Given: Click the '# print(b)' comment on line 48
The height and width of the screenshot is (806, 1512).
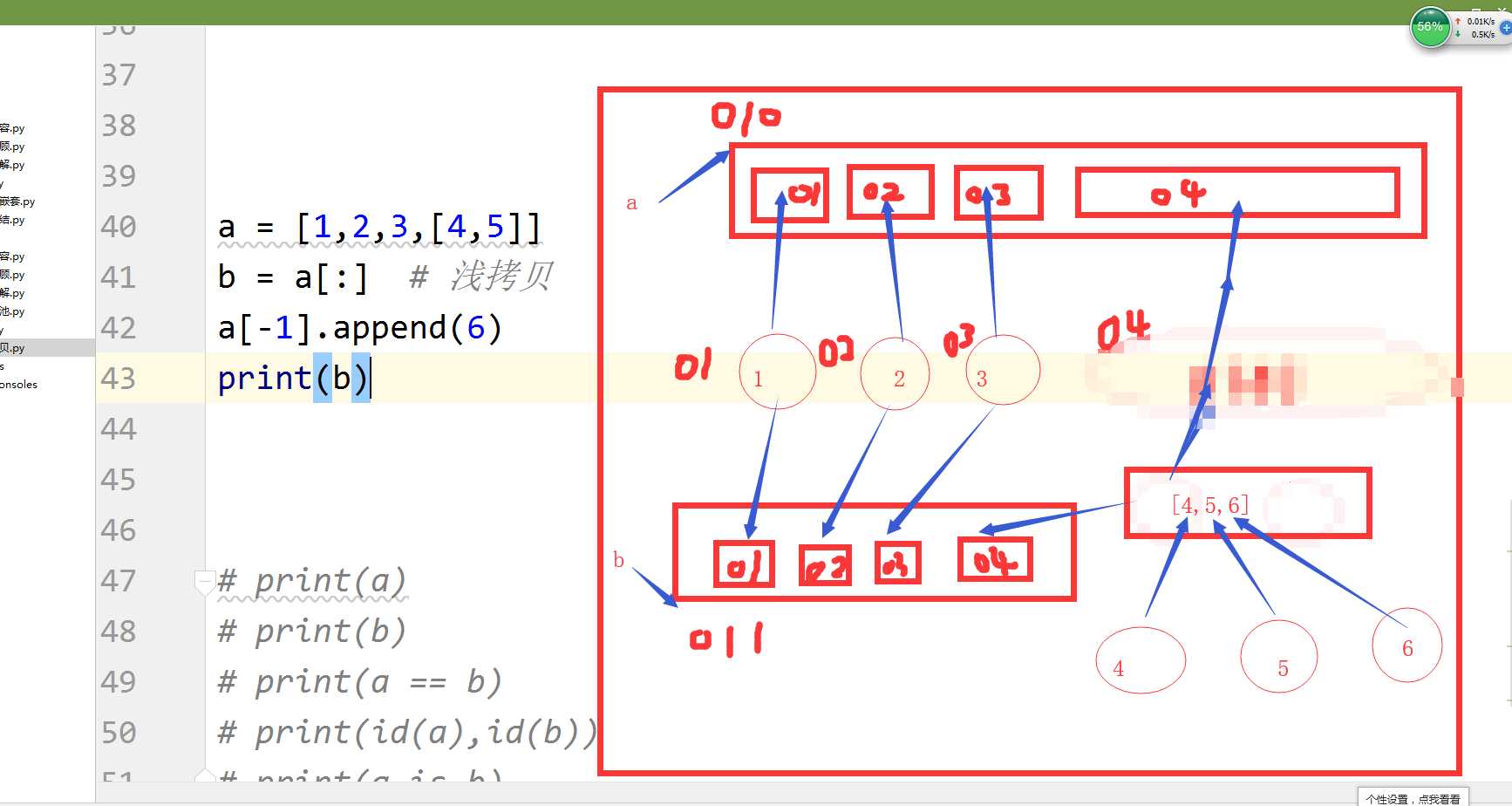Looking at the screenshot, I should (x=312, y=632).
